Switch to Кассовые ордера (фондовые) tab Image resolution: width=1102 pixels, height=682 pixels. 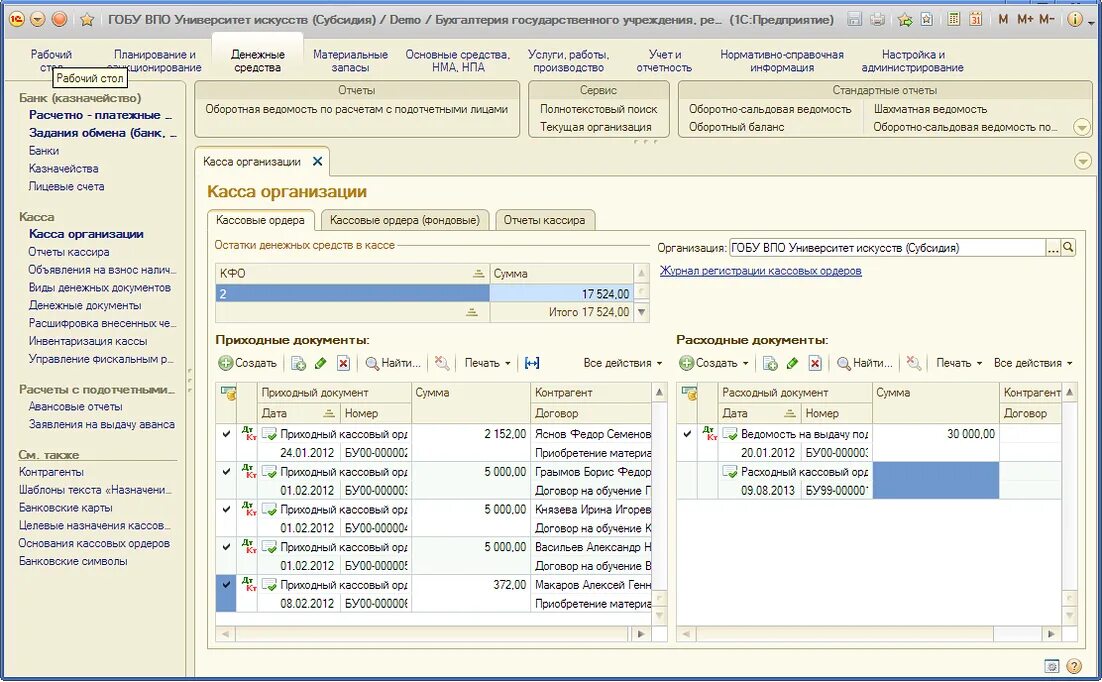pyautogui.click(x=405, y=220)
